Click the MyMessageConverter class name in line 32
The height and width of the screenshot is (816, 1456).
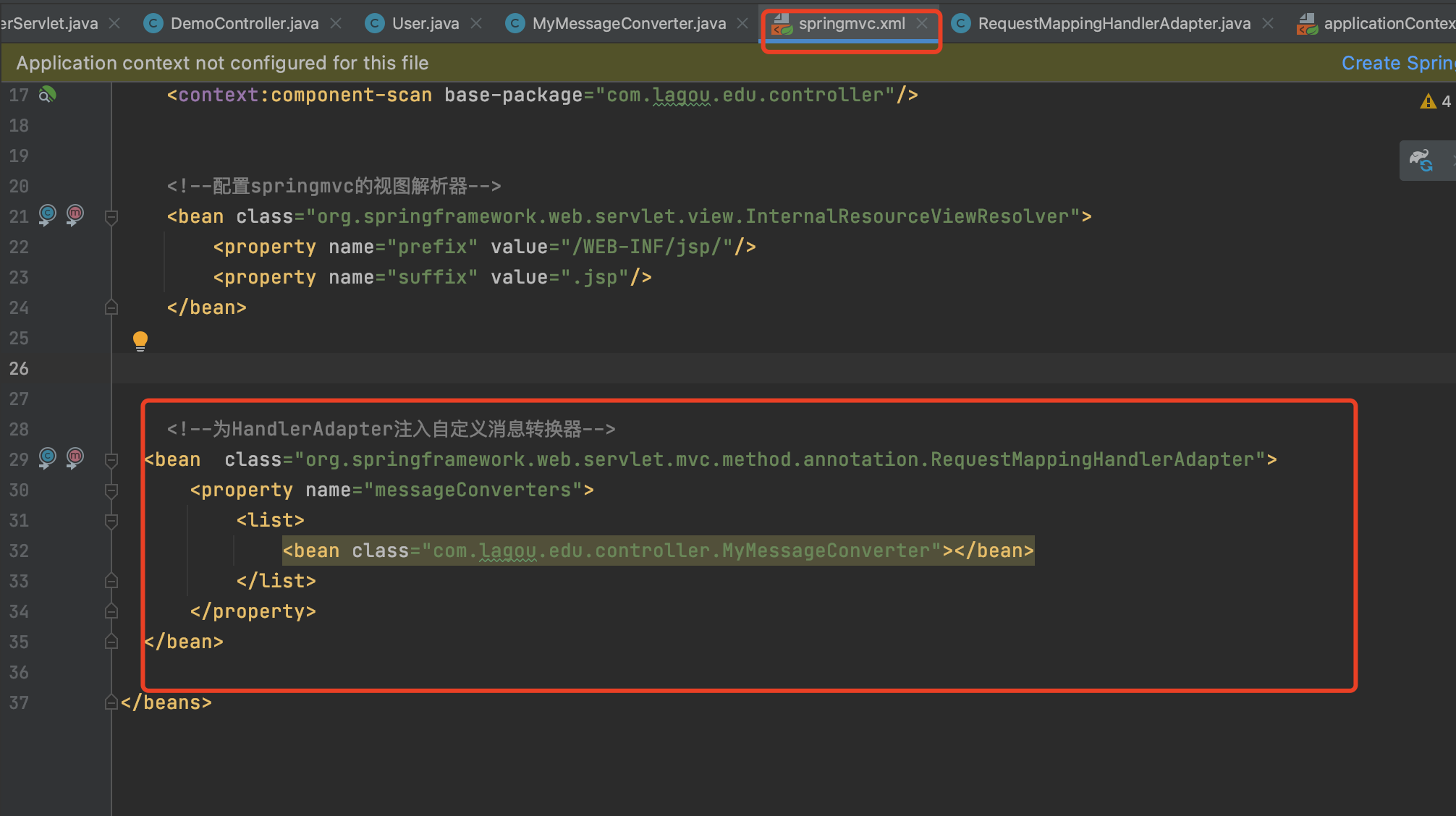[x=825, y=551]
